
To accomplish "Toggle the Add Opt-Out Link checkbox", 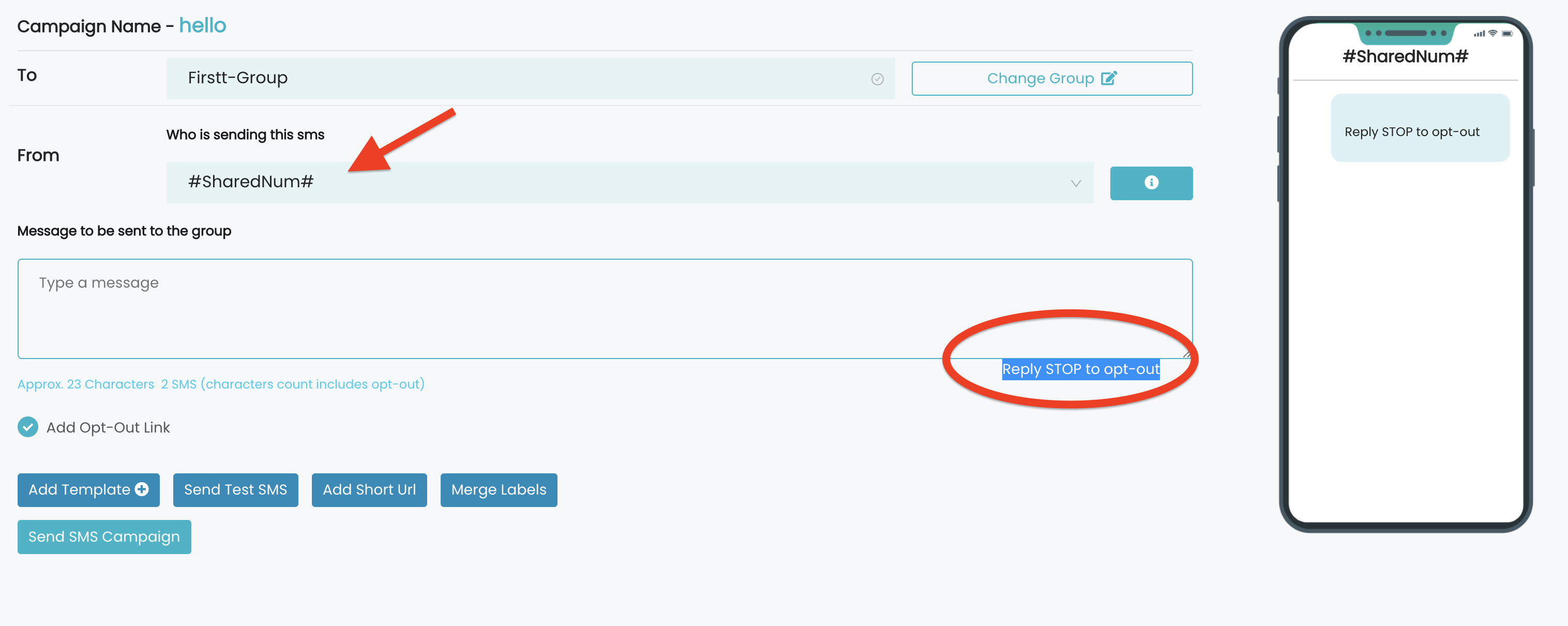I will 28,427.
